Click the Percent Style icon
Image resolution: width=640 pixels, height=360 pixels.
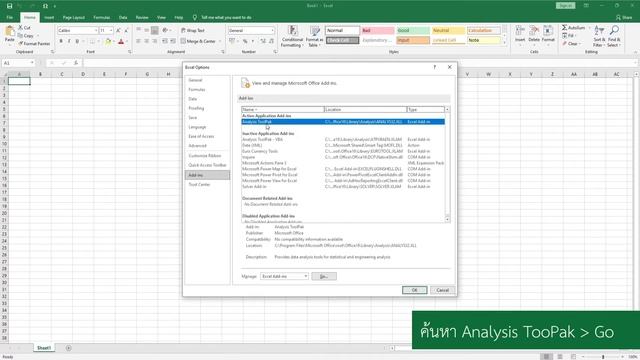point(245,41)
